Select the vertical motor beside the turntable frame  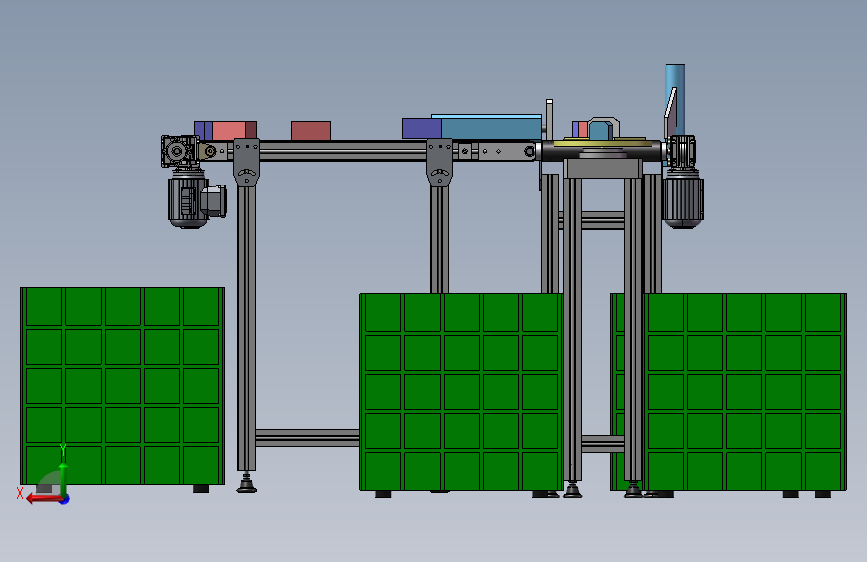[x=683, y=197]
